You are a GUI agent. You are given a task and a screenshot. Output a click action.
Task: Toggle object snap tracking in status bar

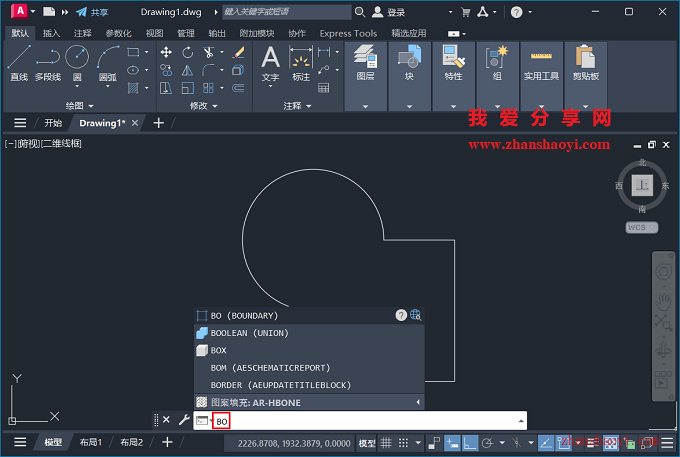coord(546,443)
